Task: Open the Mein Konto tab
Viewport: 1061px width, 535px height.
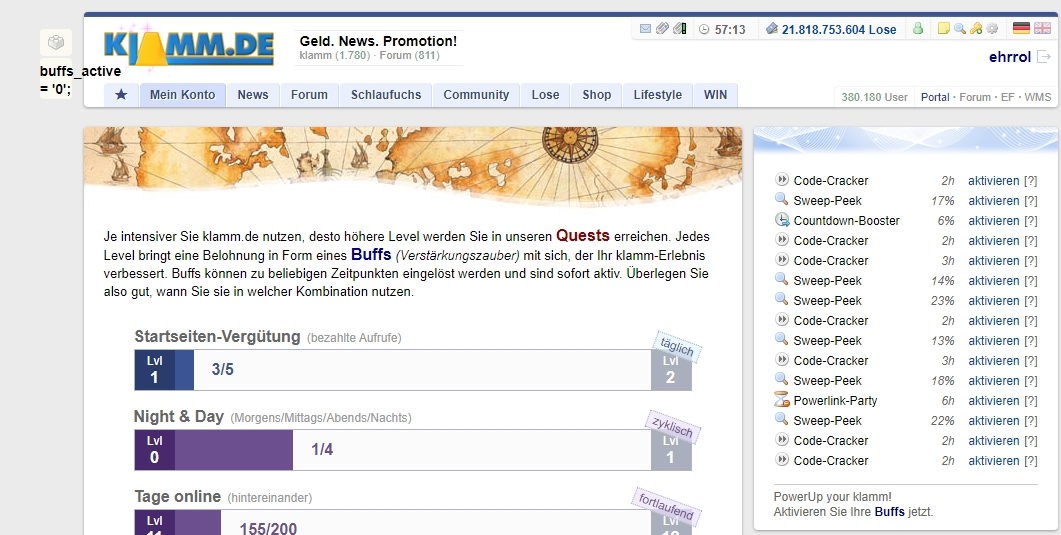Action: pyautogui.click(x=182, y=95)
